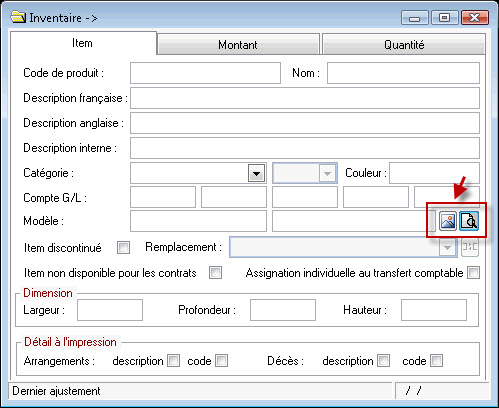This screenshot has width=499, height=408.
Task: Close the Inventaire window
Action: pyautogui.click(x=475, y=18)
